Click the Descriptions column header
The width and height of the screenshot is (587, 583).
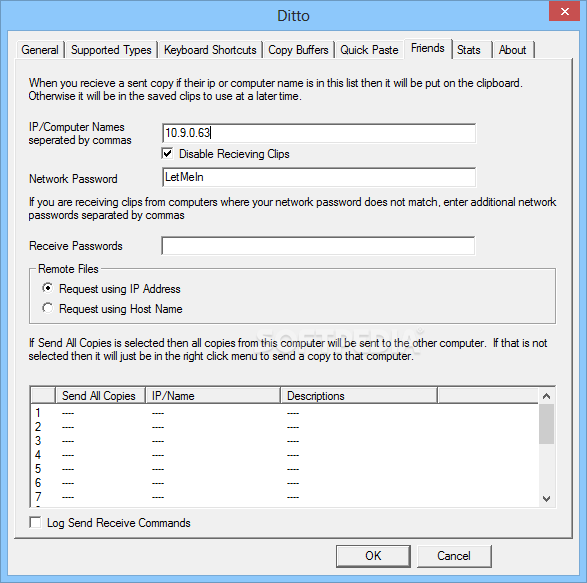coord(359,396)
